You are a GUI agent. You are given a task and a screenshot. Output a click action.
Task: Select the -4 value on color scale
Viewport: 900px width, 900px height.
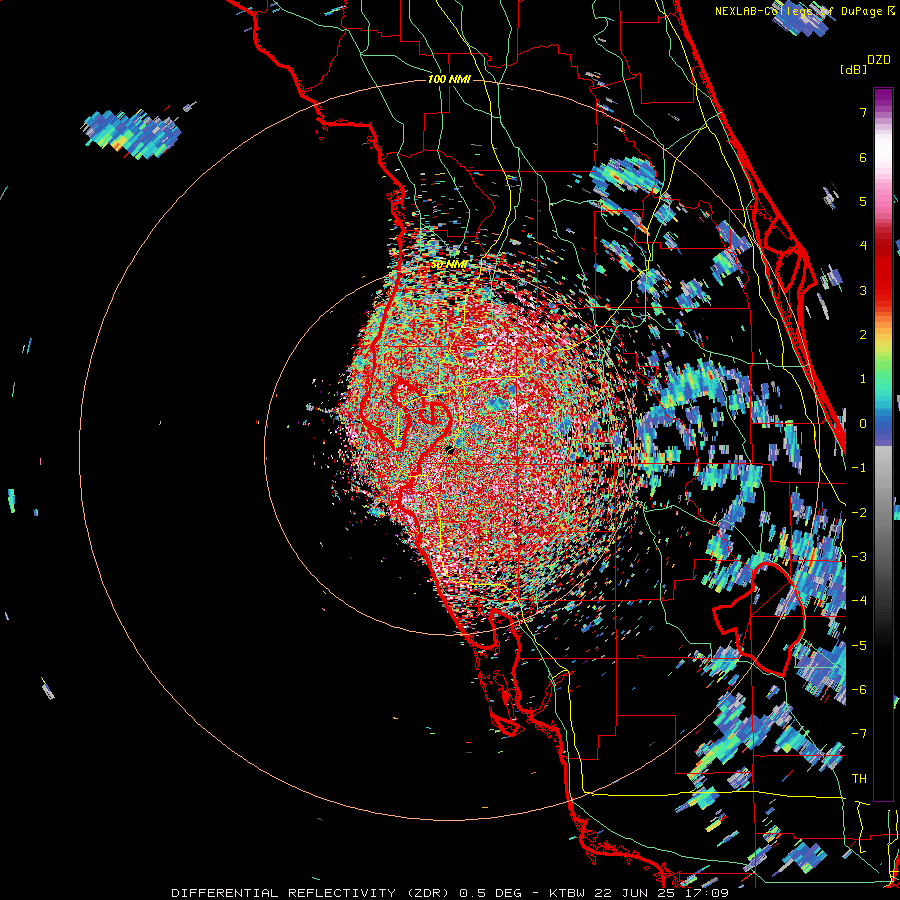[859, 601]
